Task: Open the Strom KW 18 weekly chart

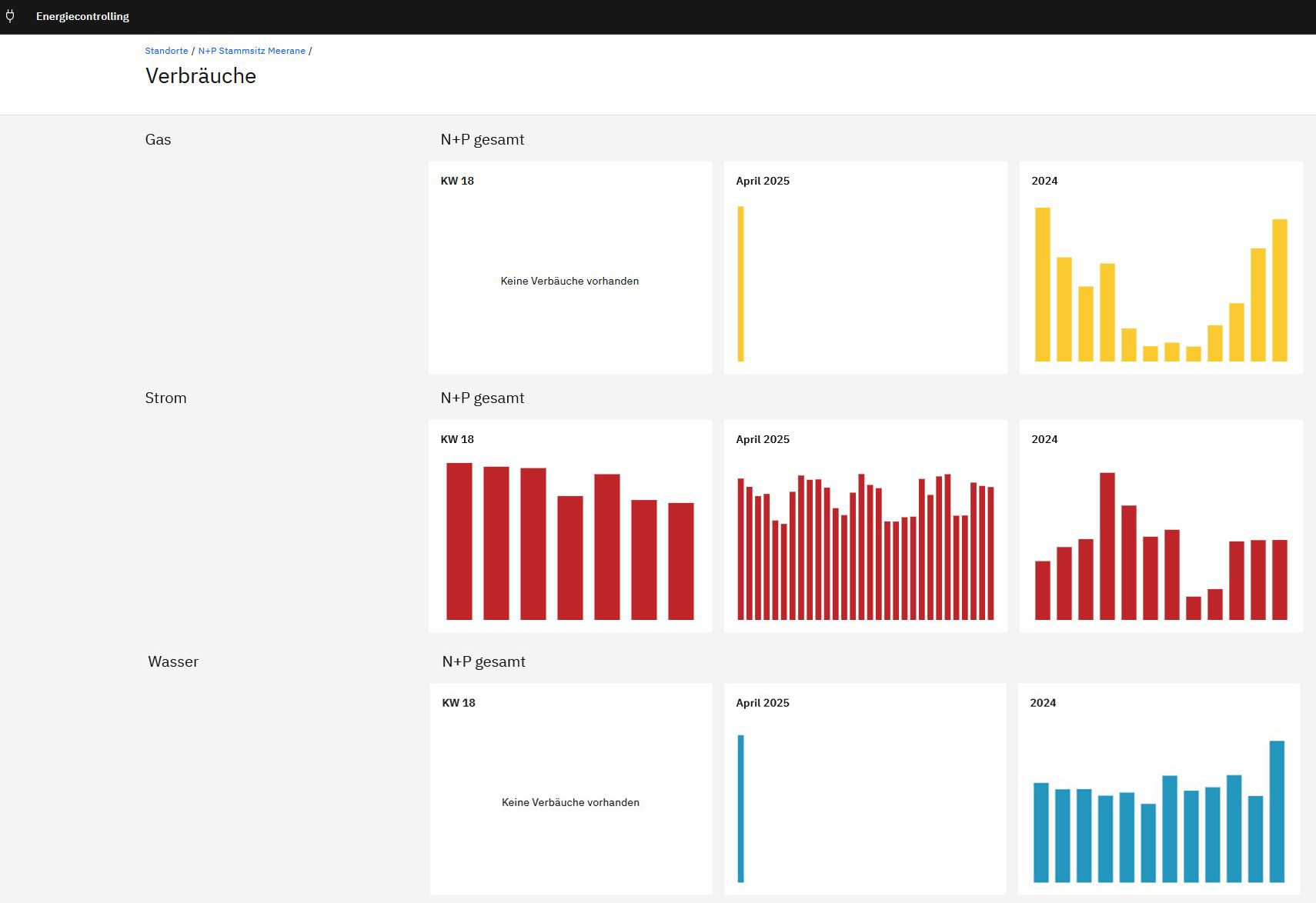Action: pyautogui.click(x=569, y=526)
